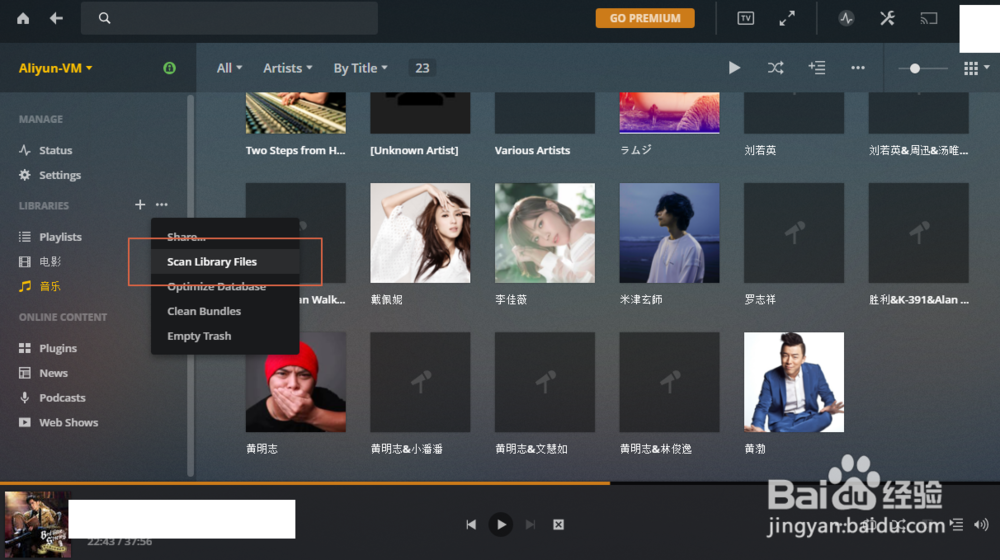The height and width of the screenshot is (560, 1000).
Task: Open the TV mode icon
Action: pyautogui.click(x=746, y=18)
